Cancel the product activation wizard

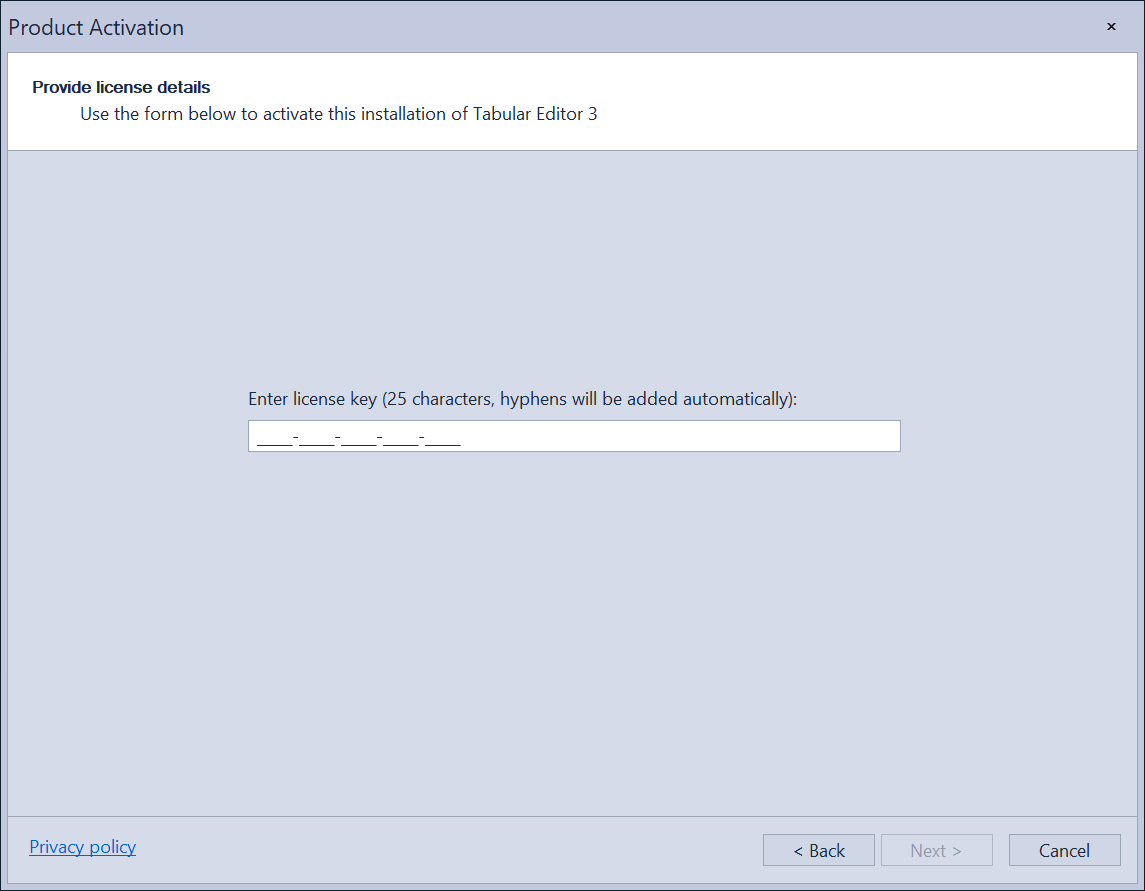click(x=1064, y=850)
